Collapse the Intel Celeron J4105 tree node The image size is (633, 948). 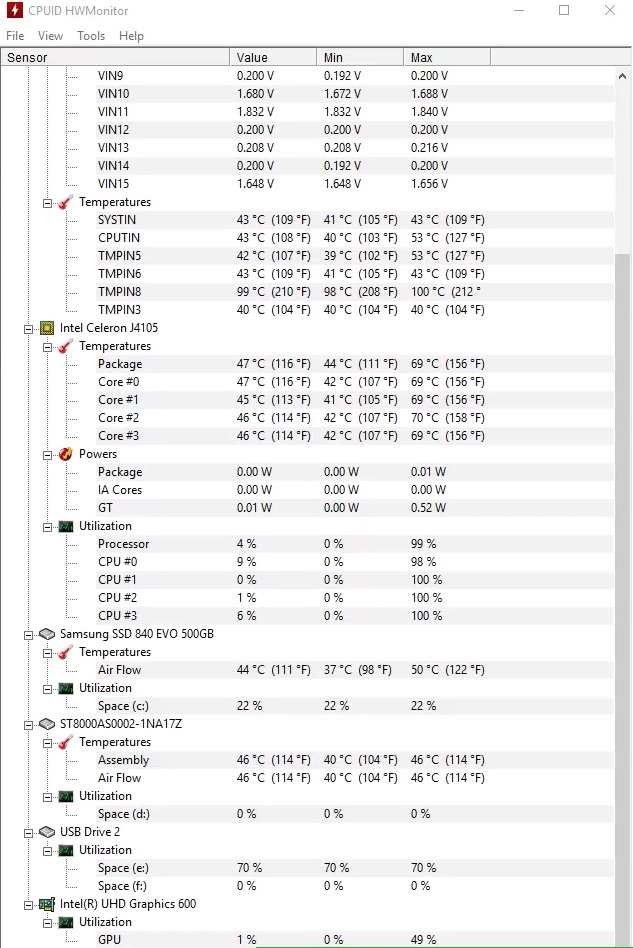(28, 330)
